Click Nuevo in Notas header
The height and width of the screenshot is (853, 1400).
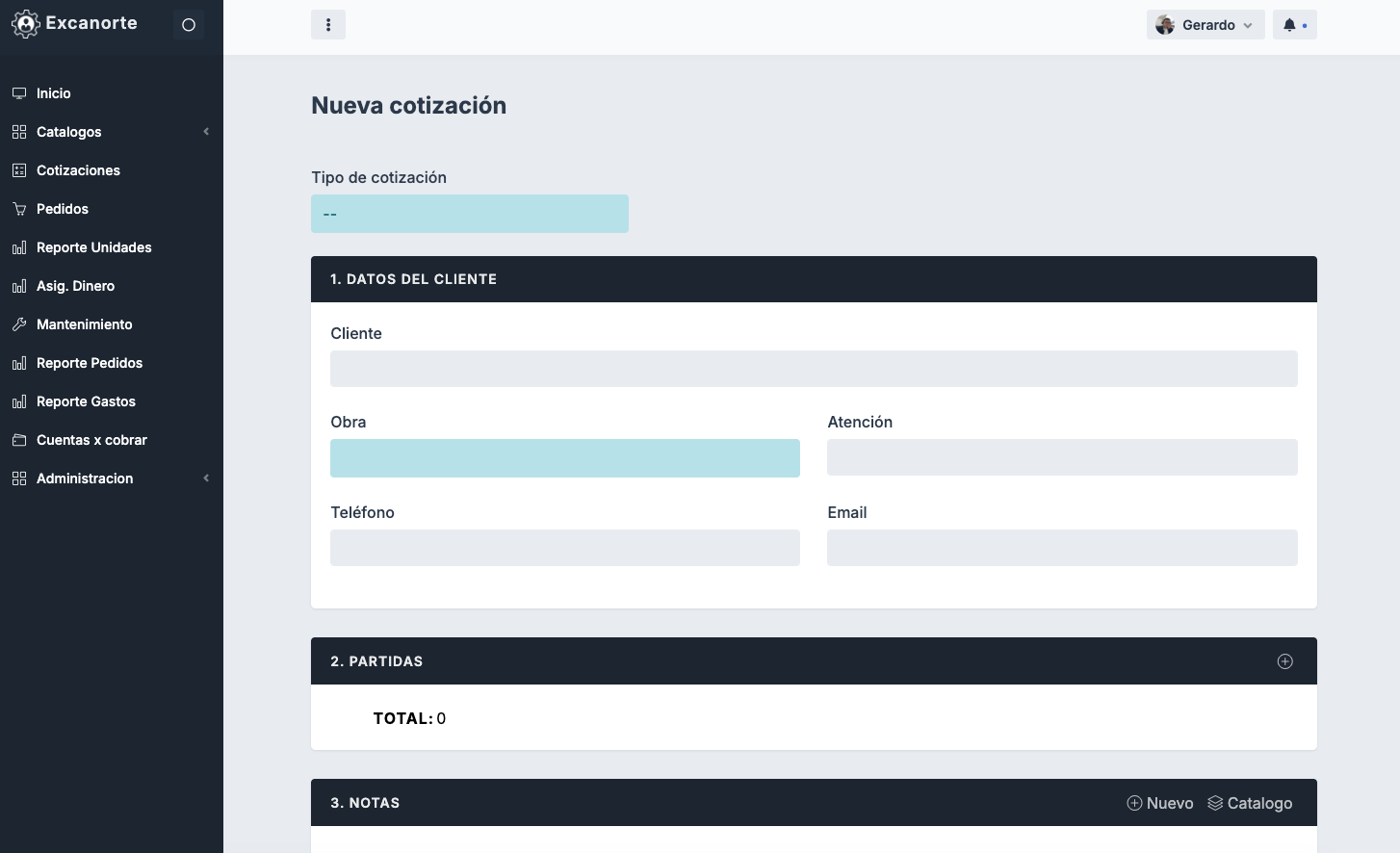point(1160,803)
